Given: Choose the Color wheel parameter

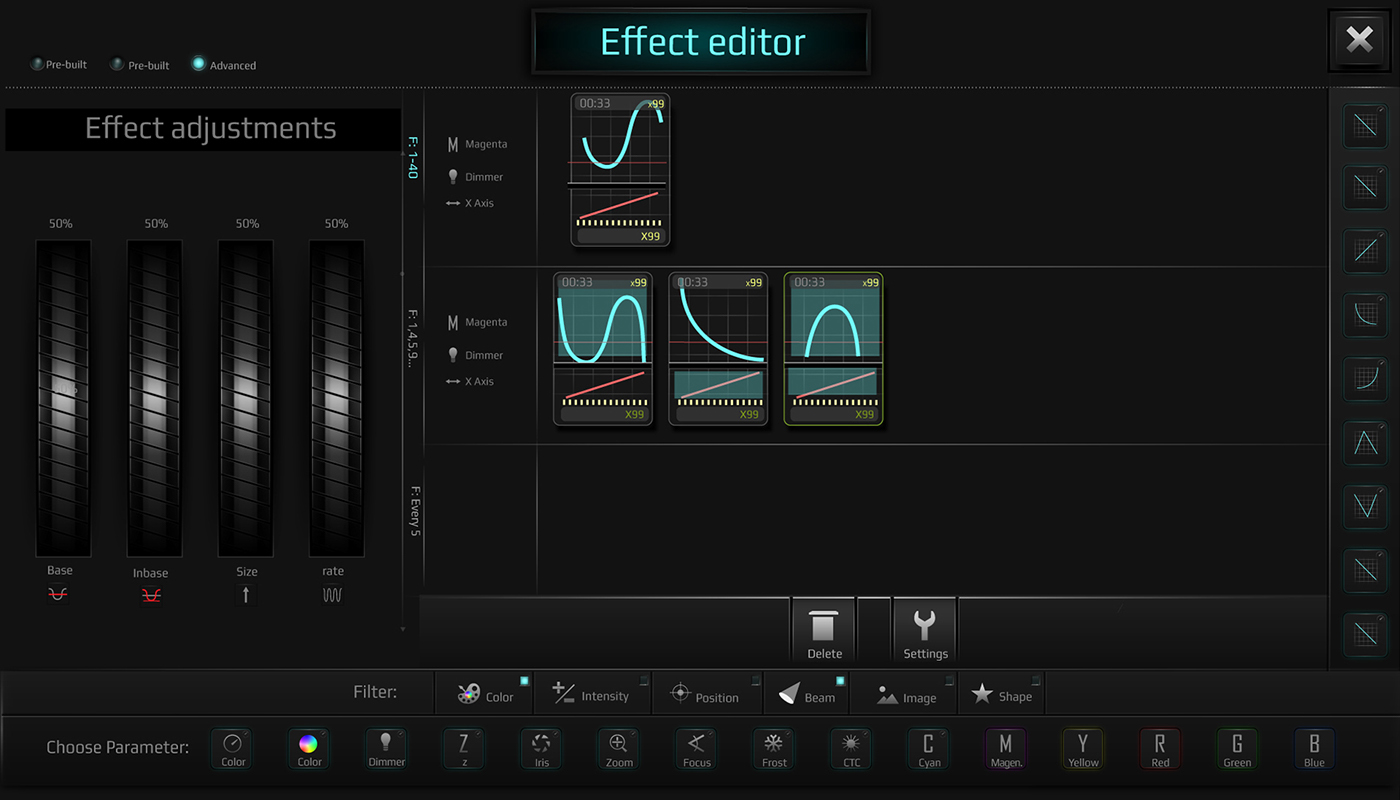Looking at the screenshot, I should point(309,749).
